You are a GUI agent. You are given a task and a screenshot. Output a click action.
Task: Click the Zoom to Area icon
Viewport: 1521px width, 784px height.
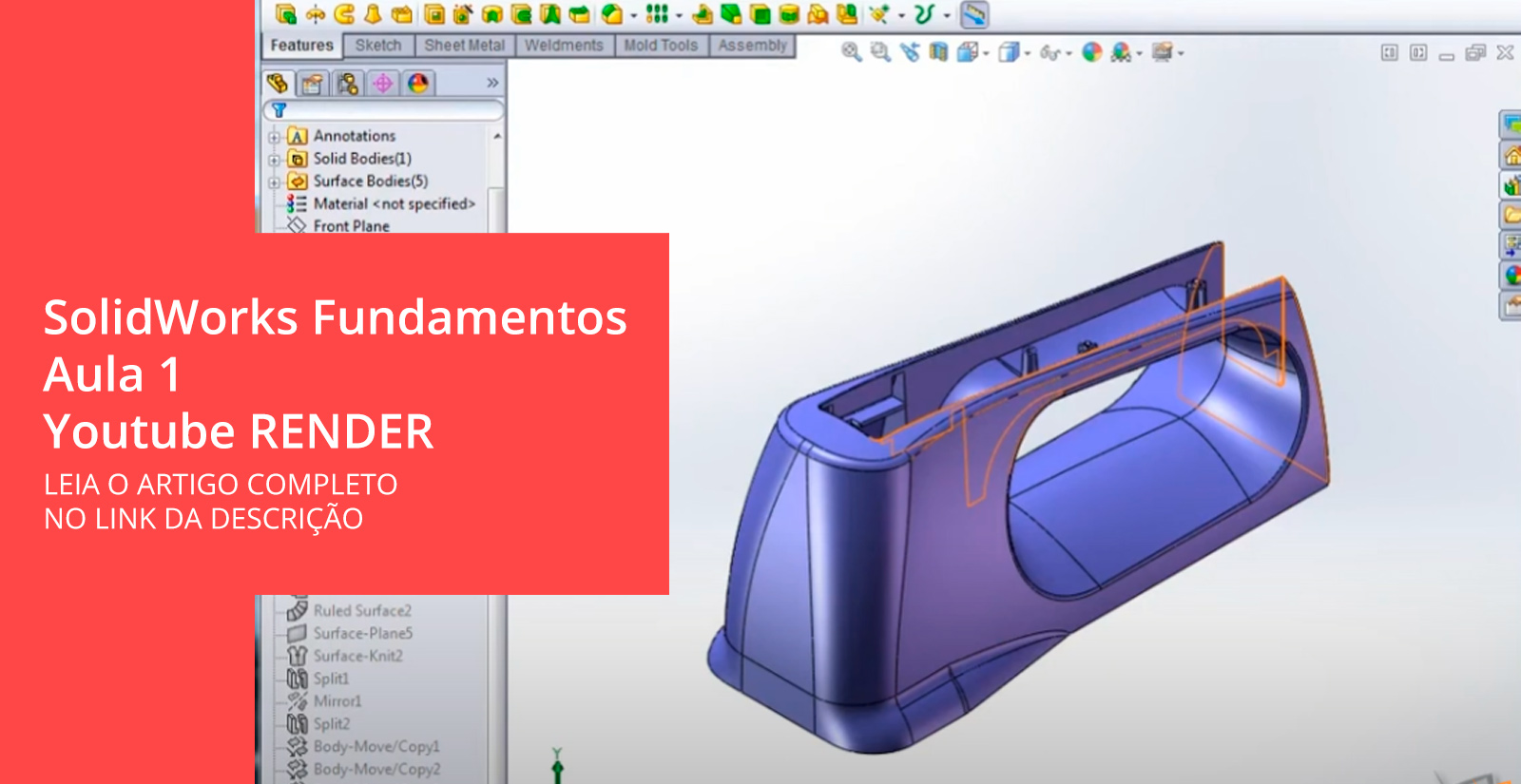click(881, 52)
